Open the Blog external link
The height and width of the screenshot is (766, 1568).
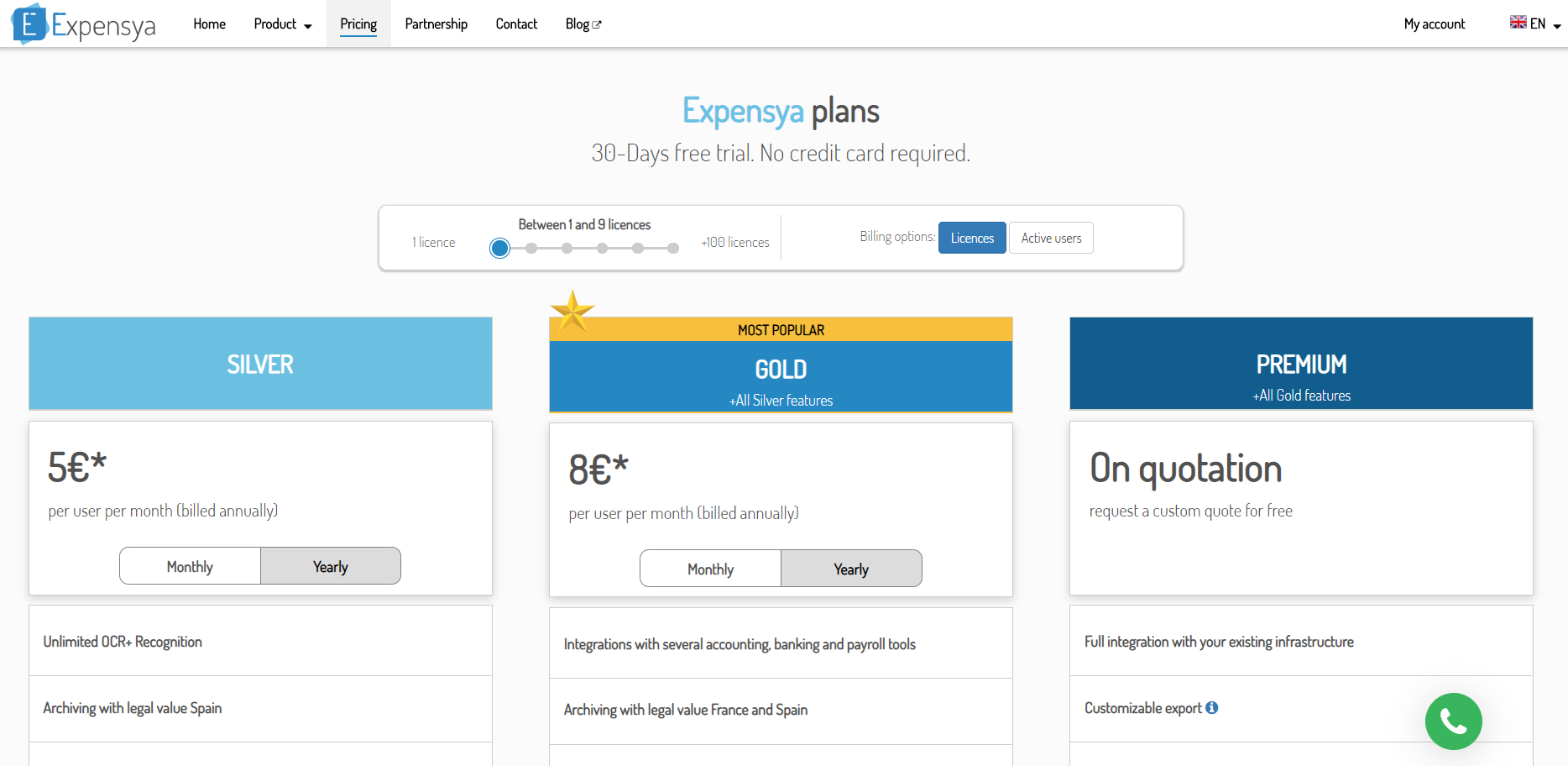pos(583,24)
